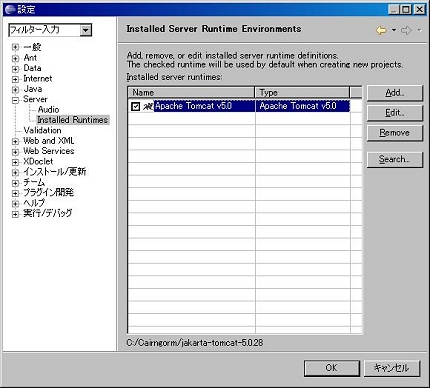Select the Internet preferences item
430x388 pixels.
pos(38,79)
